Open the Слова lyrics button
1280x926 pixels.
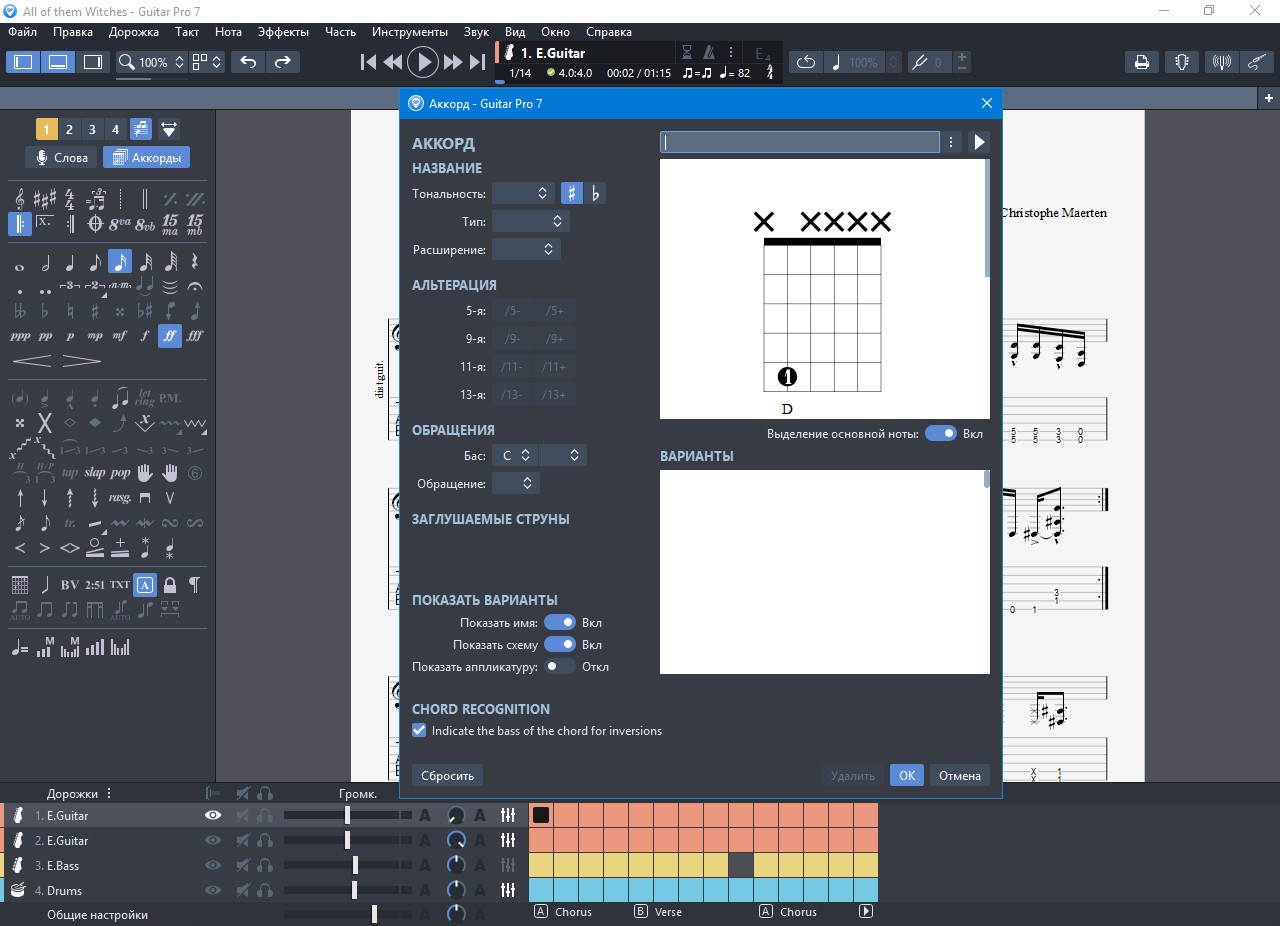click(61, 158)
